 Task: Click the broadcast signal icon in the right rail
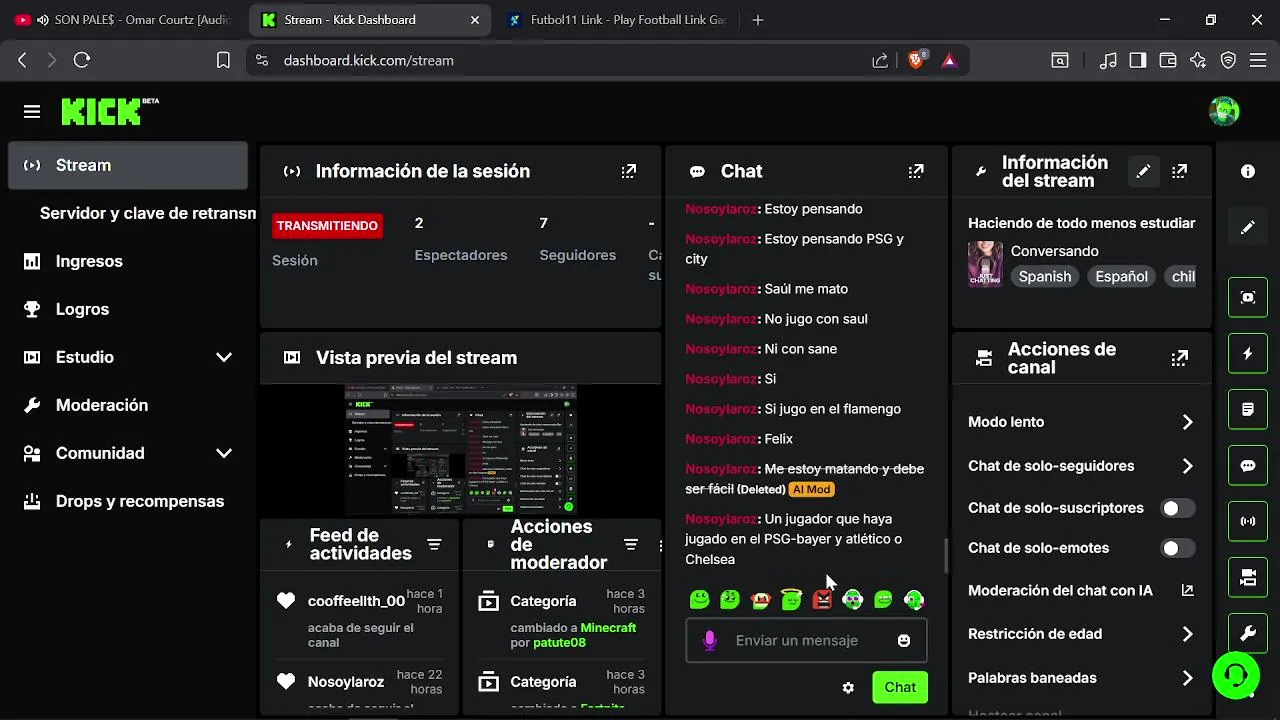click(1247, 521)
